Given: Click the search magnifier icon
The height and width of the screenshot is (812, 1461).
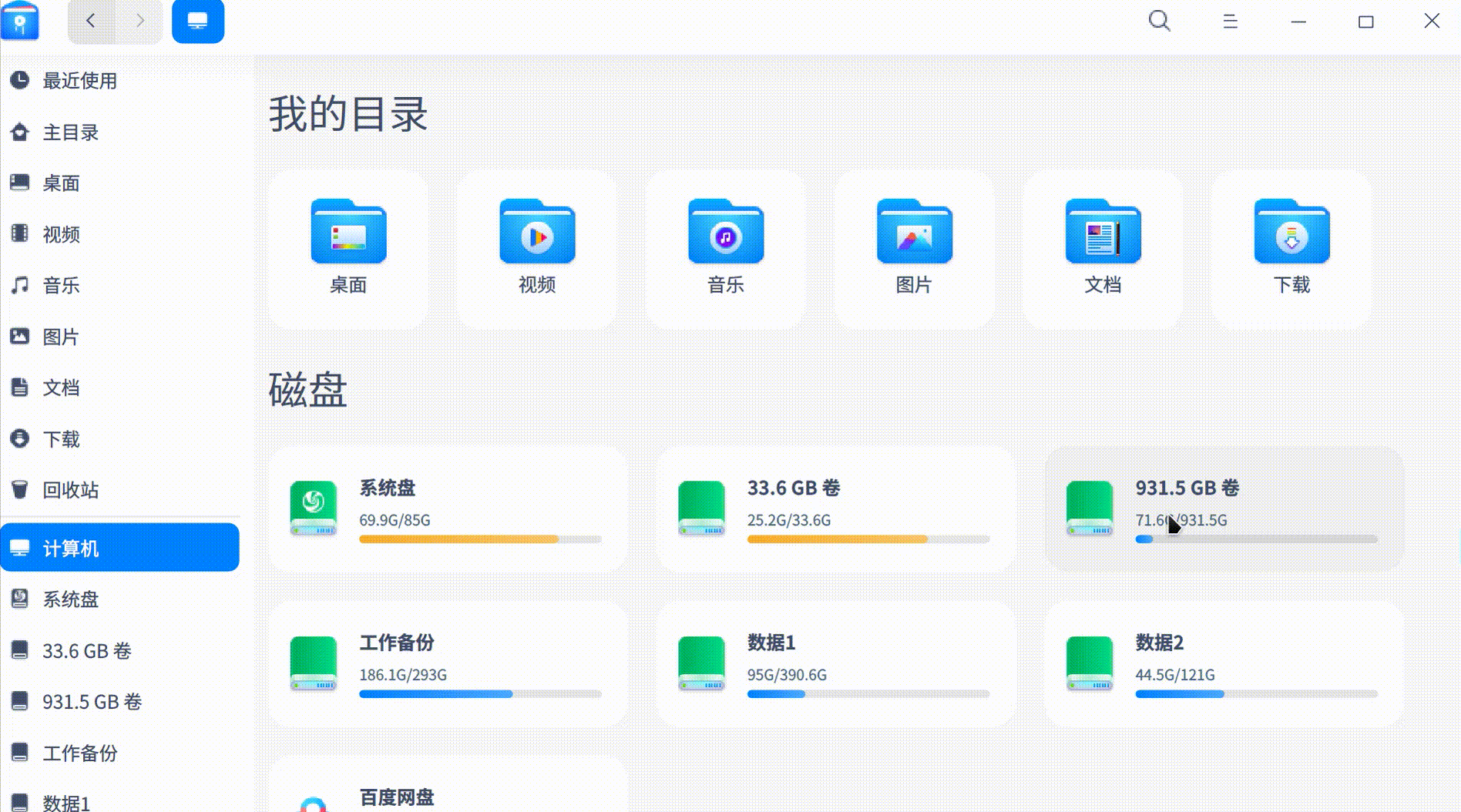Looking at the screenshot, I should (1159, 22).
